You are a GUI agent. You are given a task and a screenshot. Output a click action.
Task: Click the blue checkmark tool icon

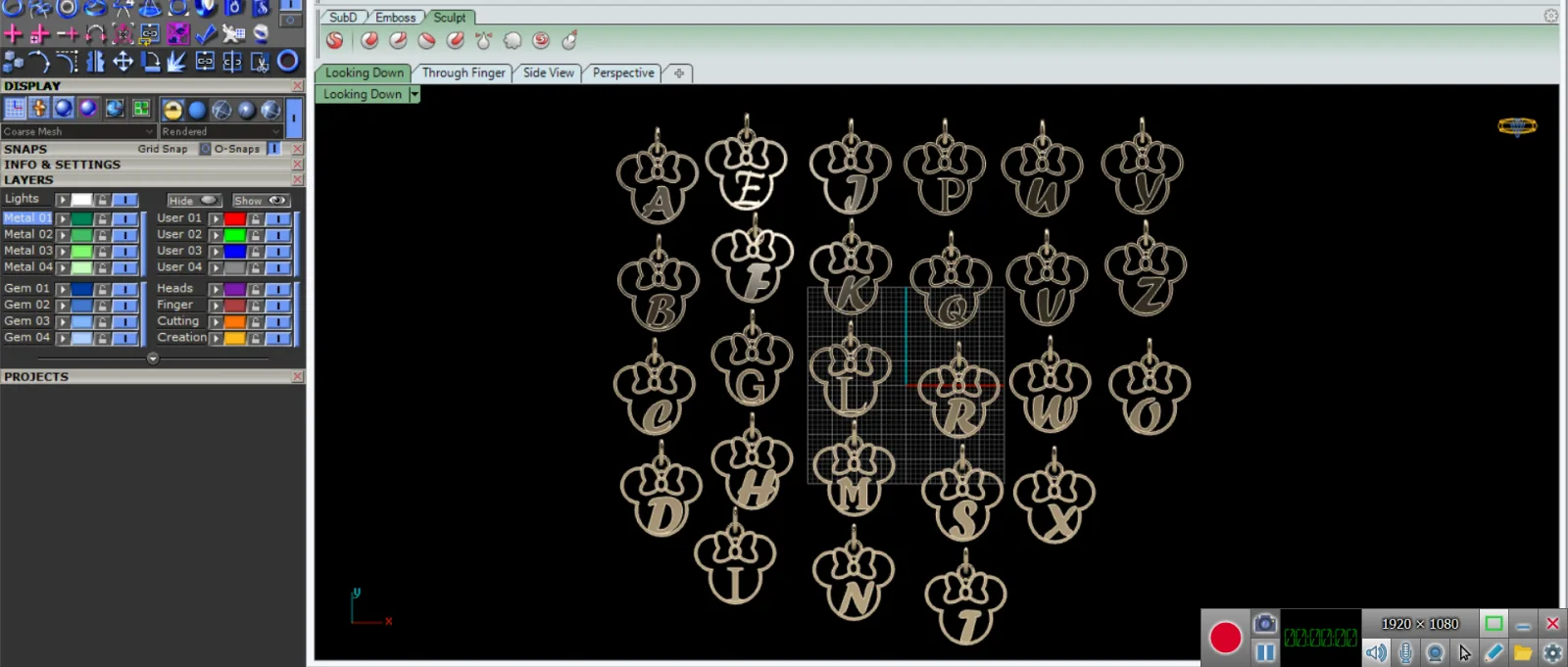205,34
